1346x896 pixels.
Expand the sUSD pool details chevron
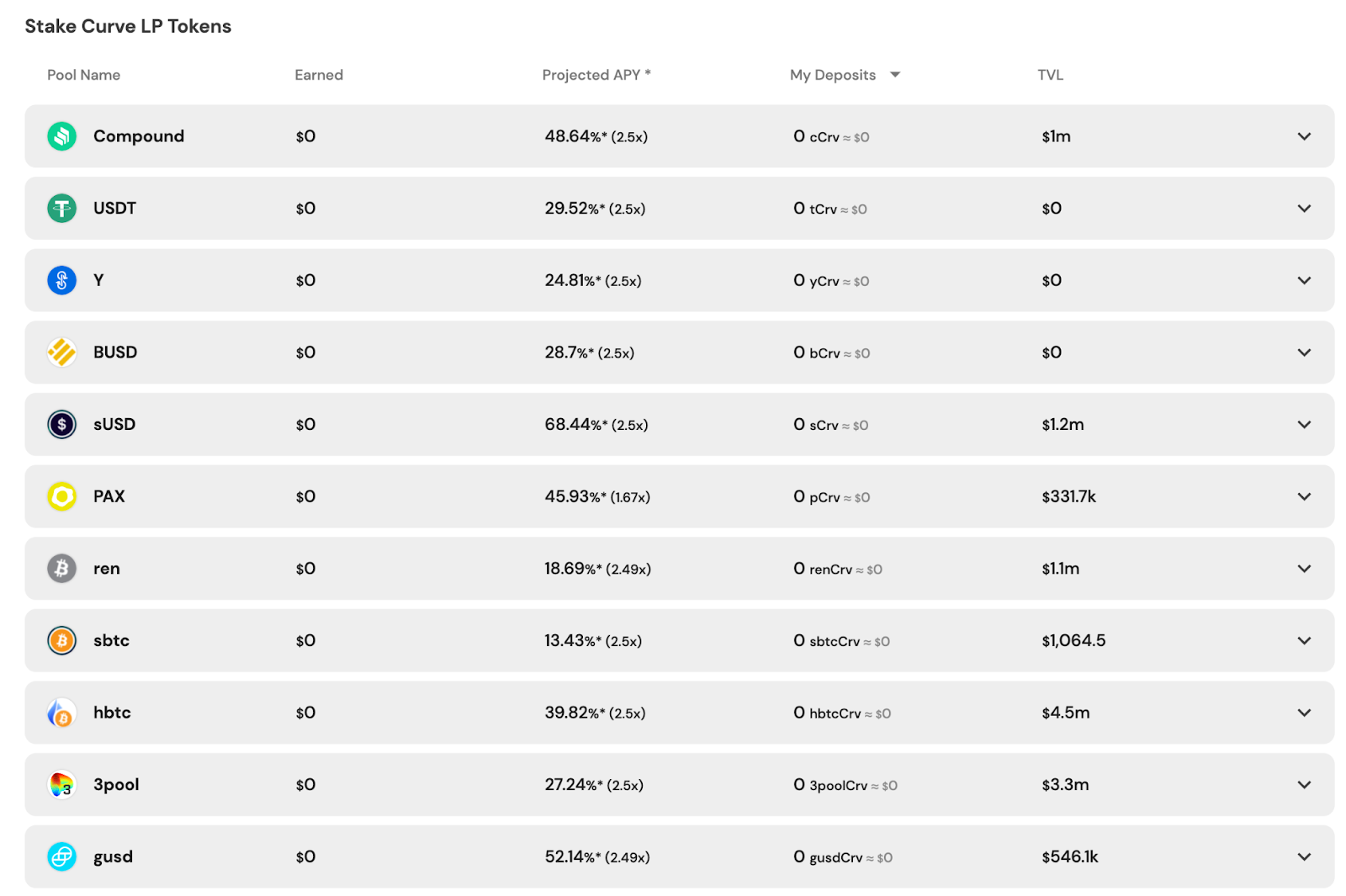click(x=1304, y=424)
